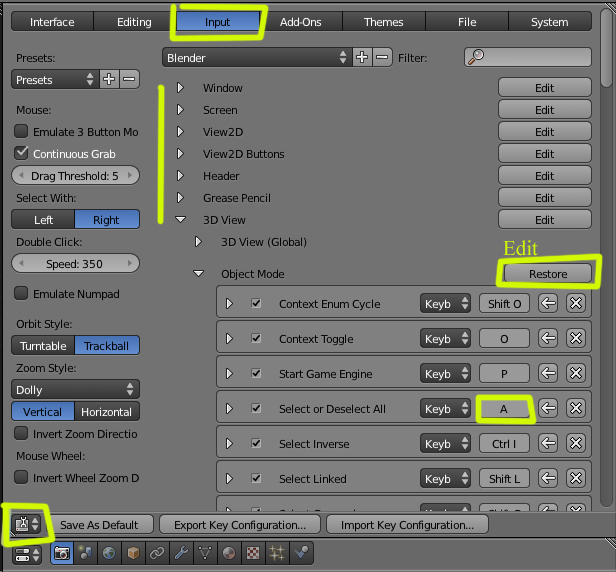Viewport: 616px width, 572px height.
Task: Disable the Continuous Grab checkbox
Action: pos(21,153)
